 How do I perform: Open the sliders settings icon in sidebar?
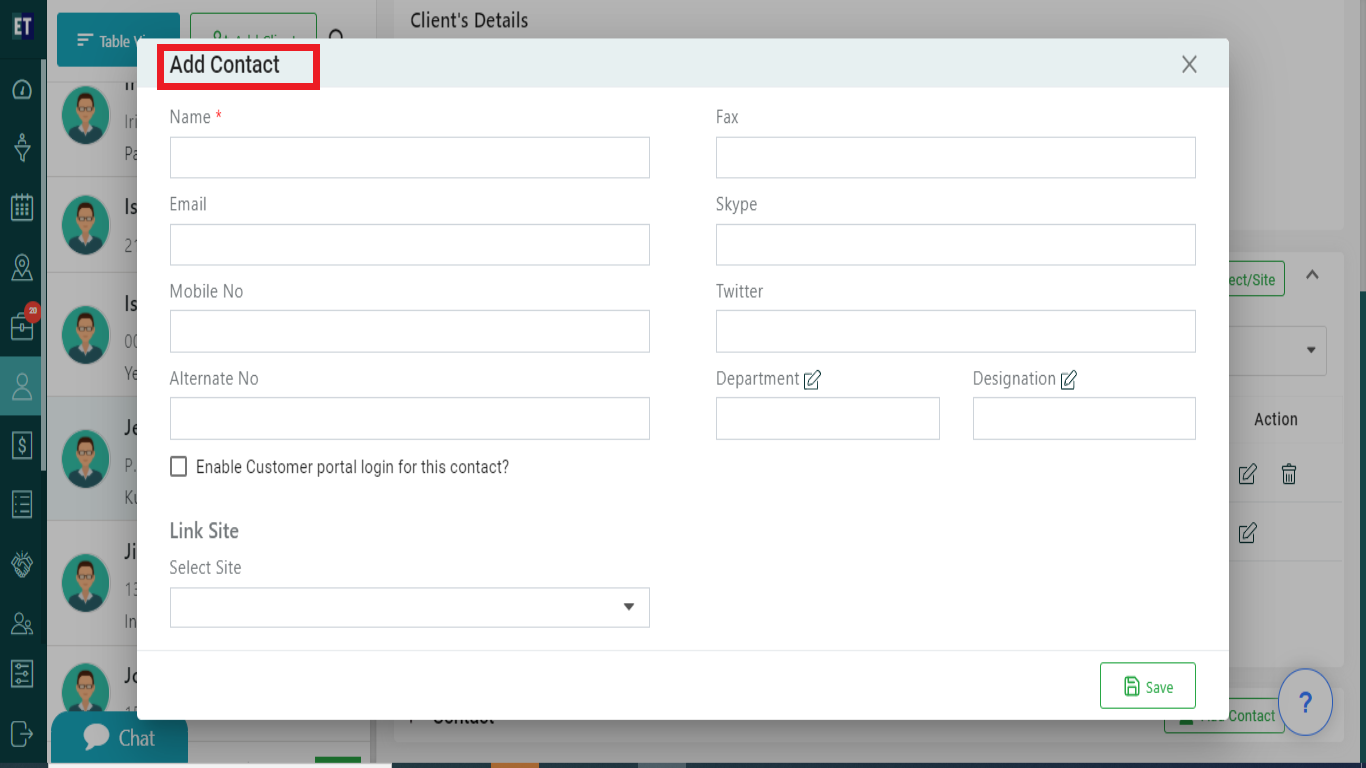tap(22, 673)
